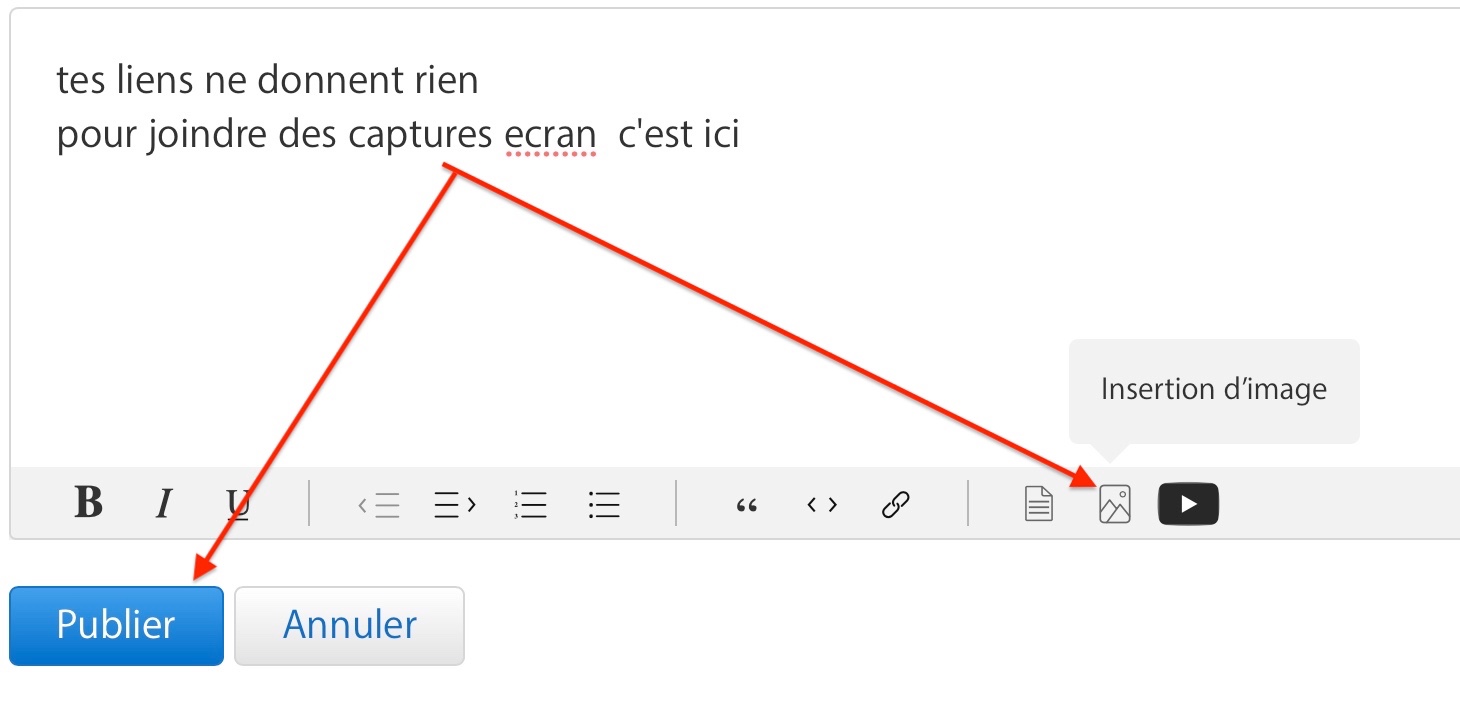This screenshot has width=1460, height=712.
Task: Click the misspelled word "ecran"
Action: pyautogui.click(x=551, y=134)
